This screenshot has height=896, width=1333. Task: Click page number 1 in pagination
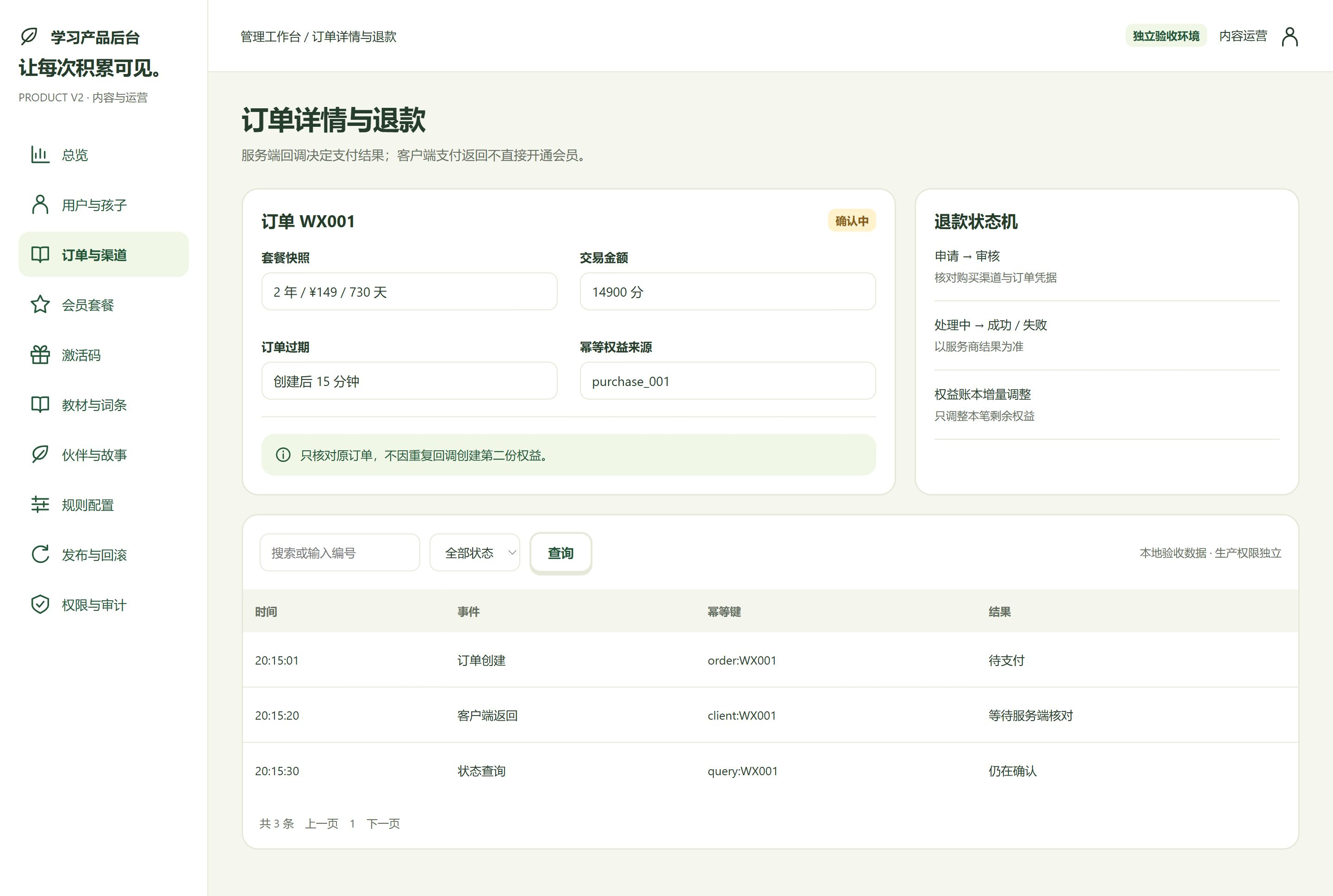click(353, 823)
